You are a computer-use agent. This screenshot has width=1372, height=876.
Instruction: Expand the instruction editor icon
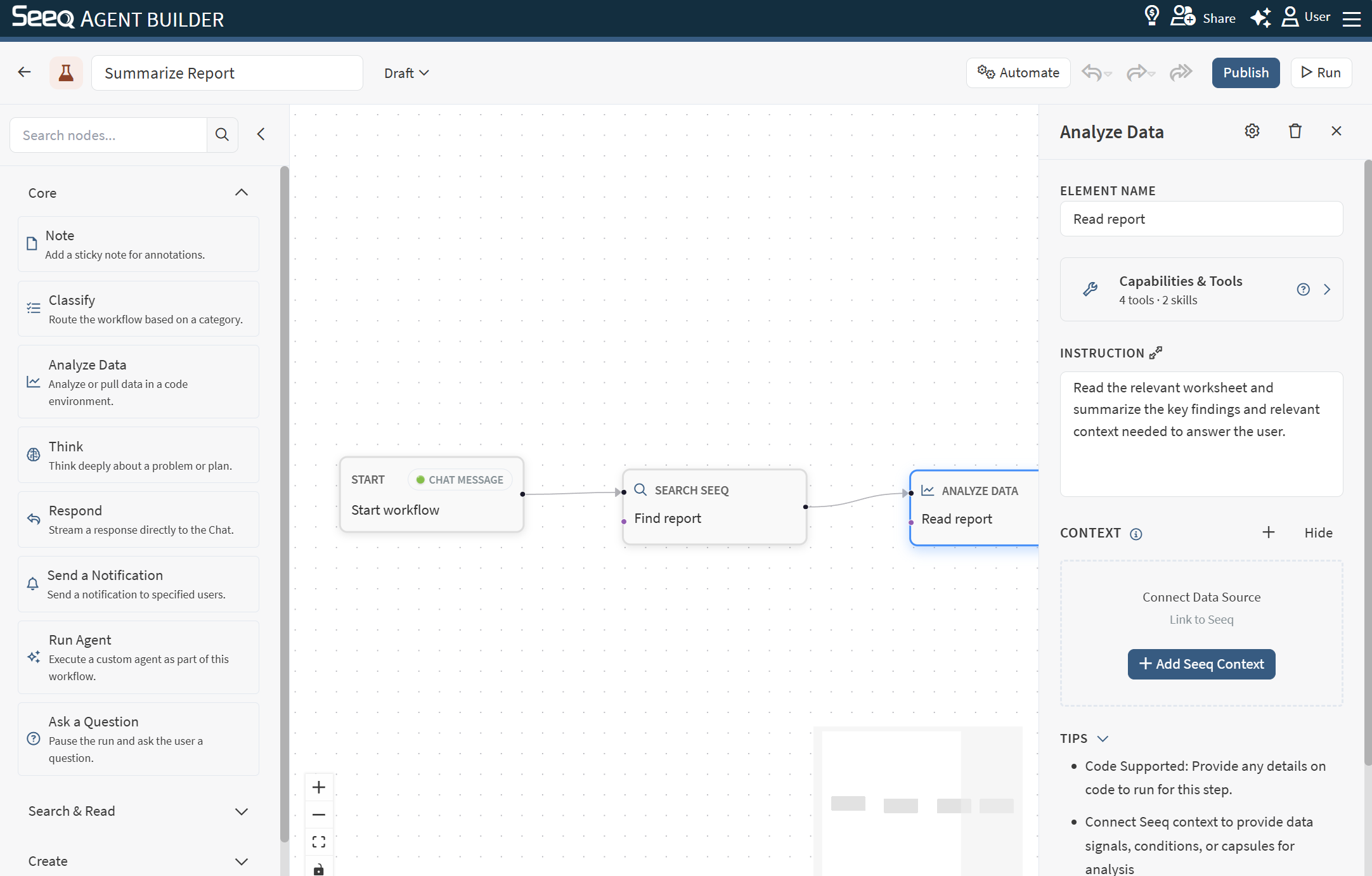click(1156, 352)
